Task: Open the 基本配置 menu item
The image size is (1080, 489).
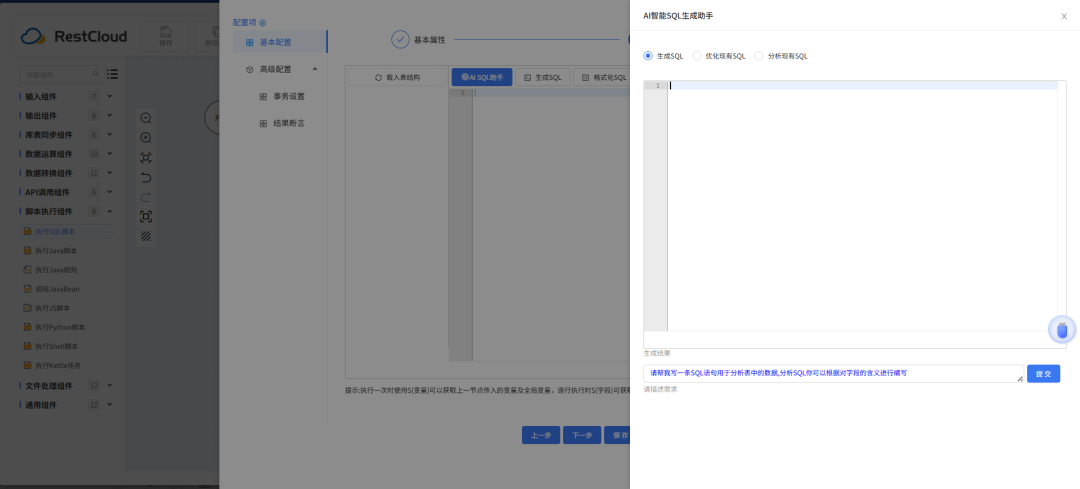Action: (280, 42)
